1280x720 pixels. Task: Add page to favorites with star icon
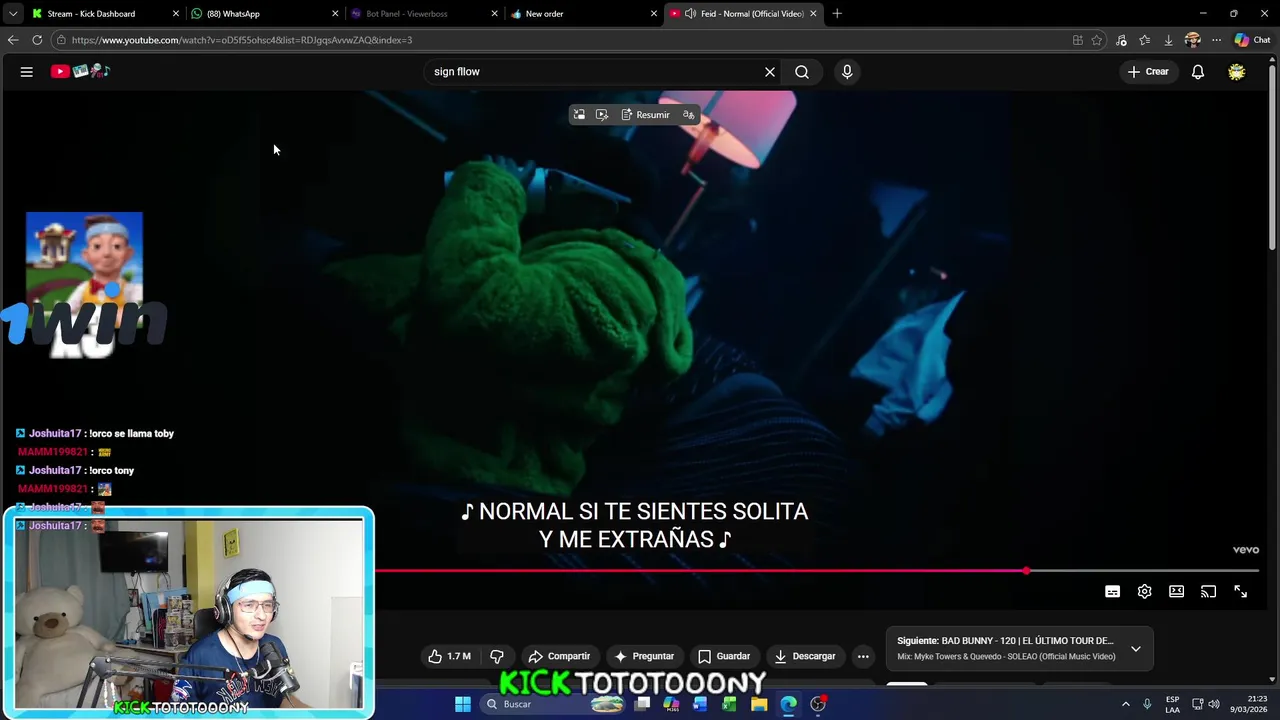point(1097,40)
